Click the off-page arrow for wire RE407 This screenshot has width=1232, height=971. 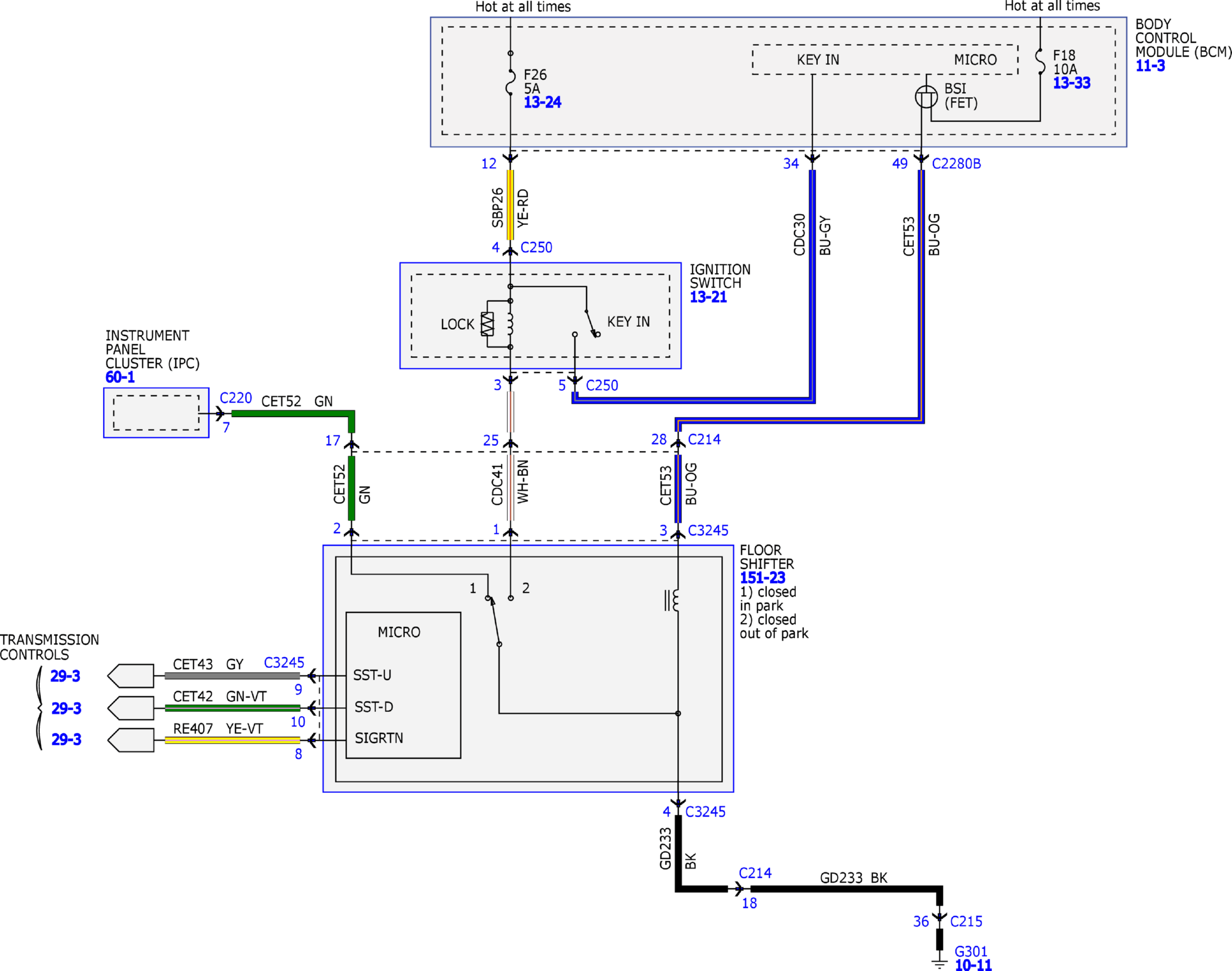pyautogui.click(x=131, y=740)
